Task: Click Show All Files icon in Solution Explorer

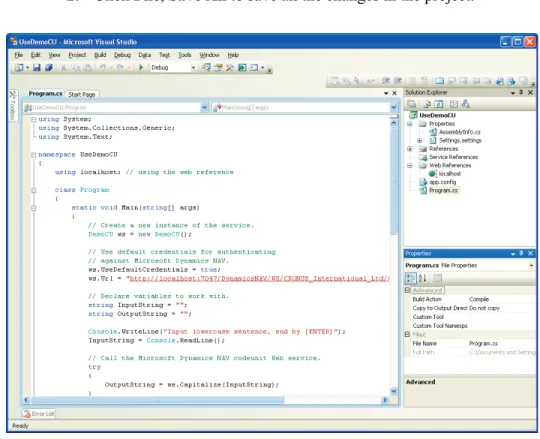Action: tap(427, 104)
